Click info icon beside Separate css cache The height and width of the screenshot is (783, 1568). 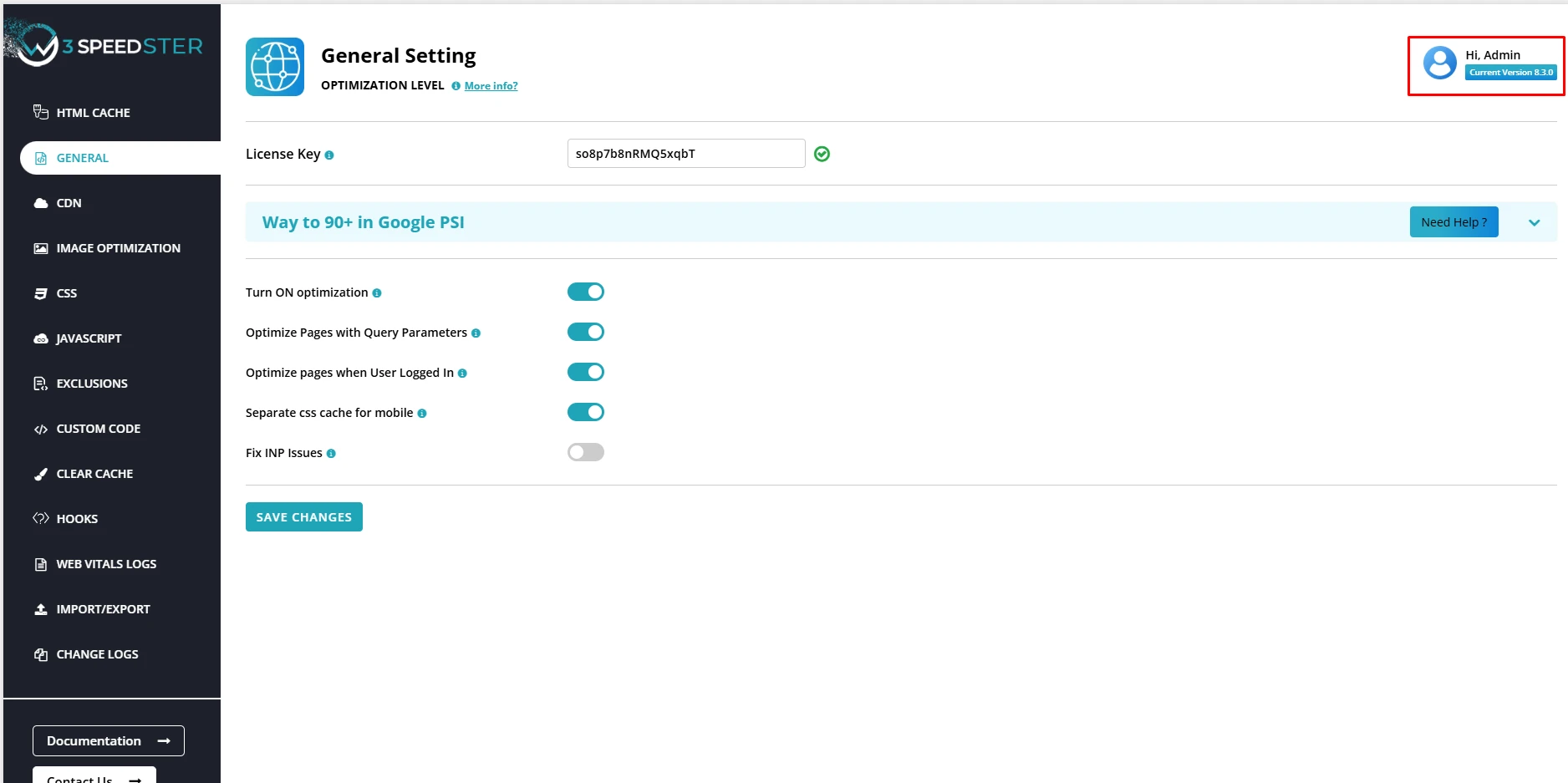coord(422,414)
